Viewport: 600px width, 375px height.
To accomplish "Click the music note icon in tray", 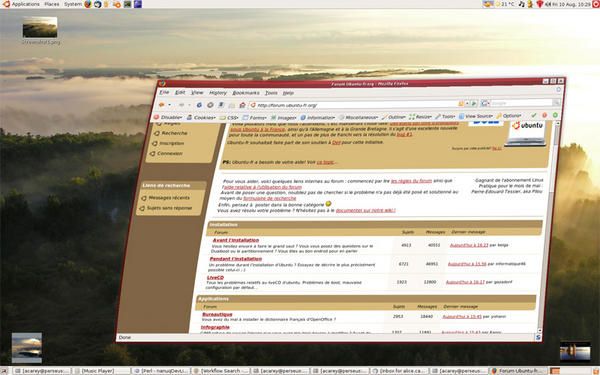I will pos(521,4).
